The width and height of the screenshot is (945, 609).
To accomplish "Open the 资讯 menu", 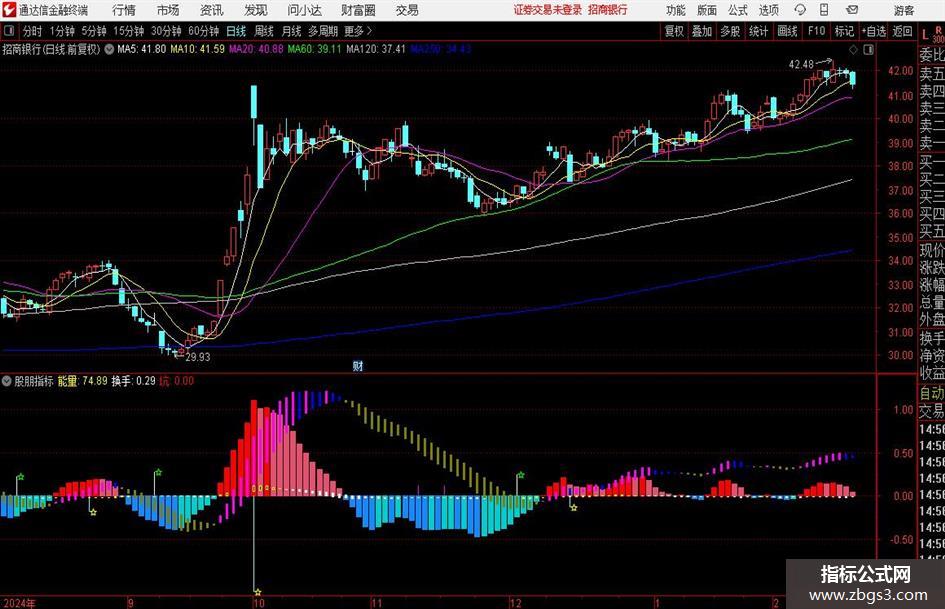I will pos(211,10).
